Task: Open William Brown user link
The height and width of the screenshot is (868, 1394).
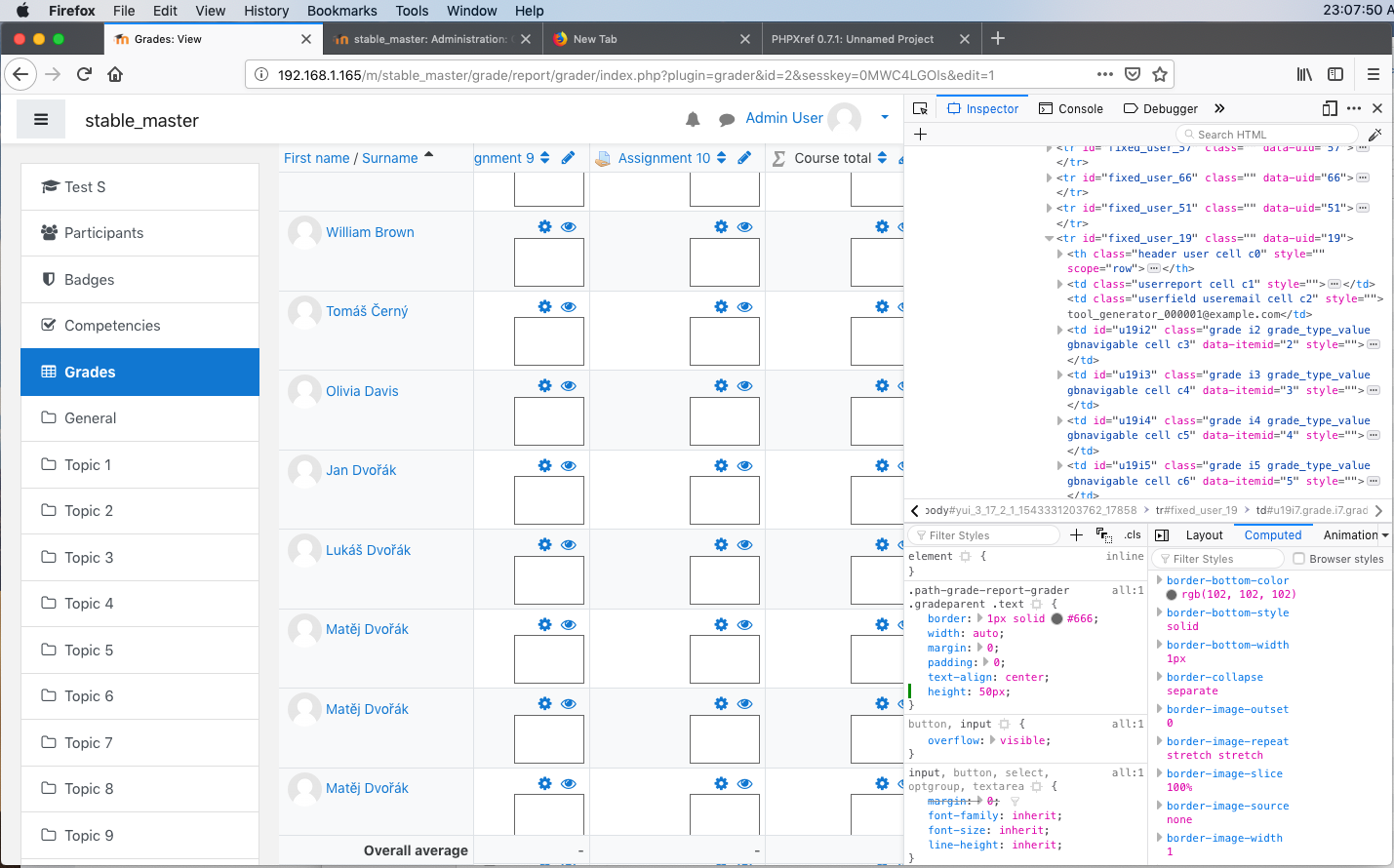Action: point(370,232)
